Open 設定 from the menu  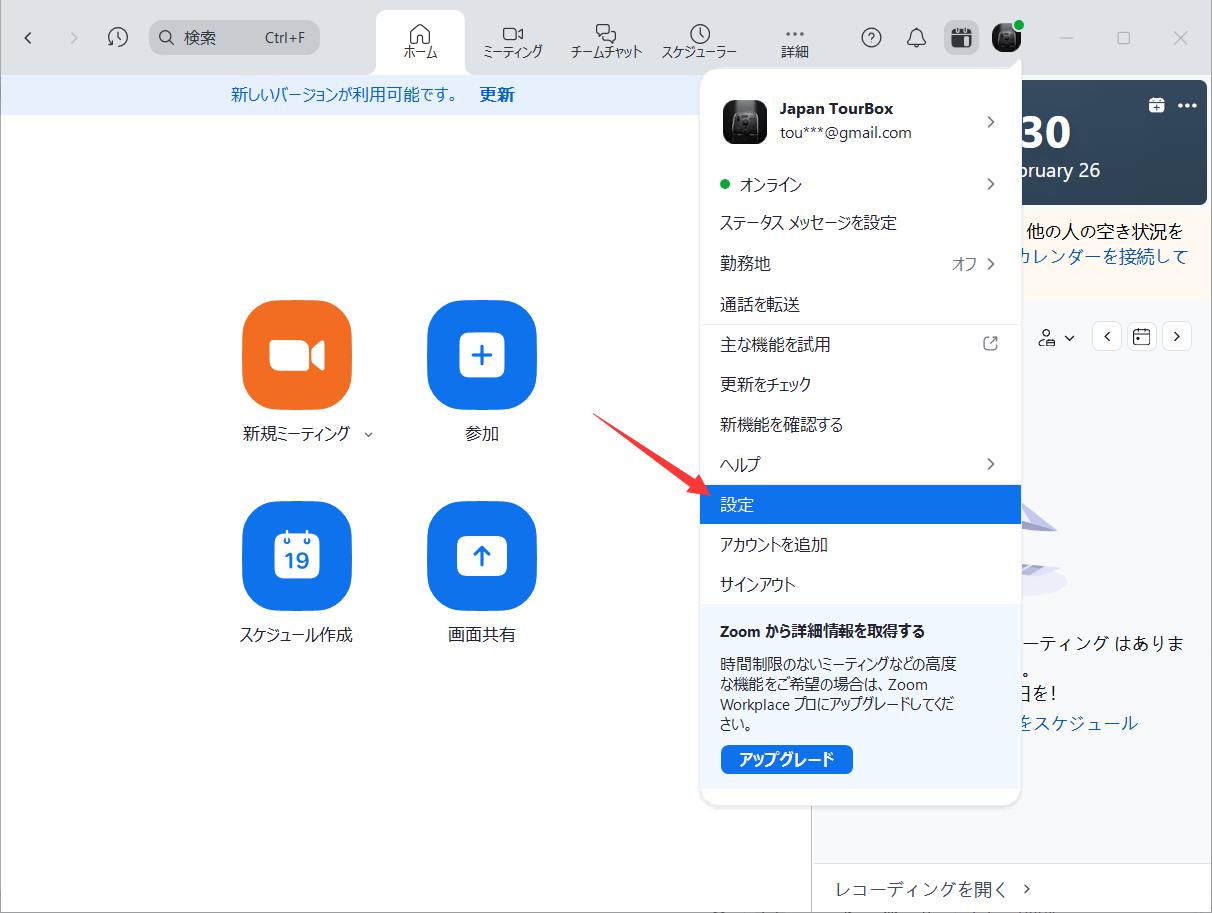point(860,505)
